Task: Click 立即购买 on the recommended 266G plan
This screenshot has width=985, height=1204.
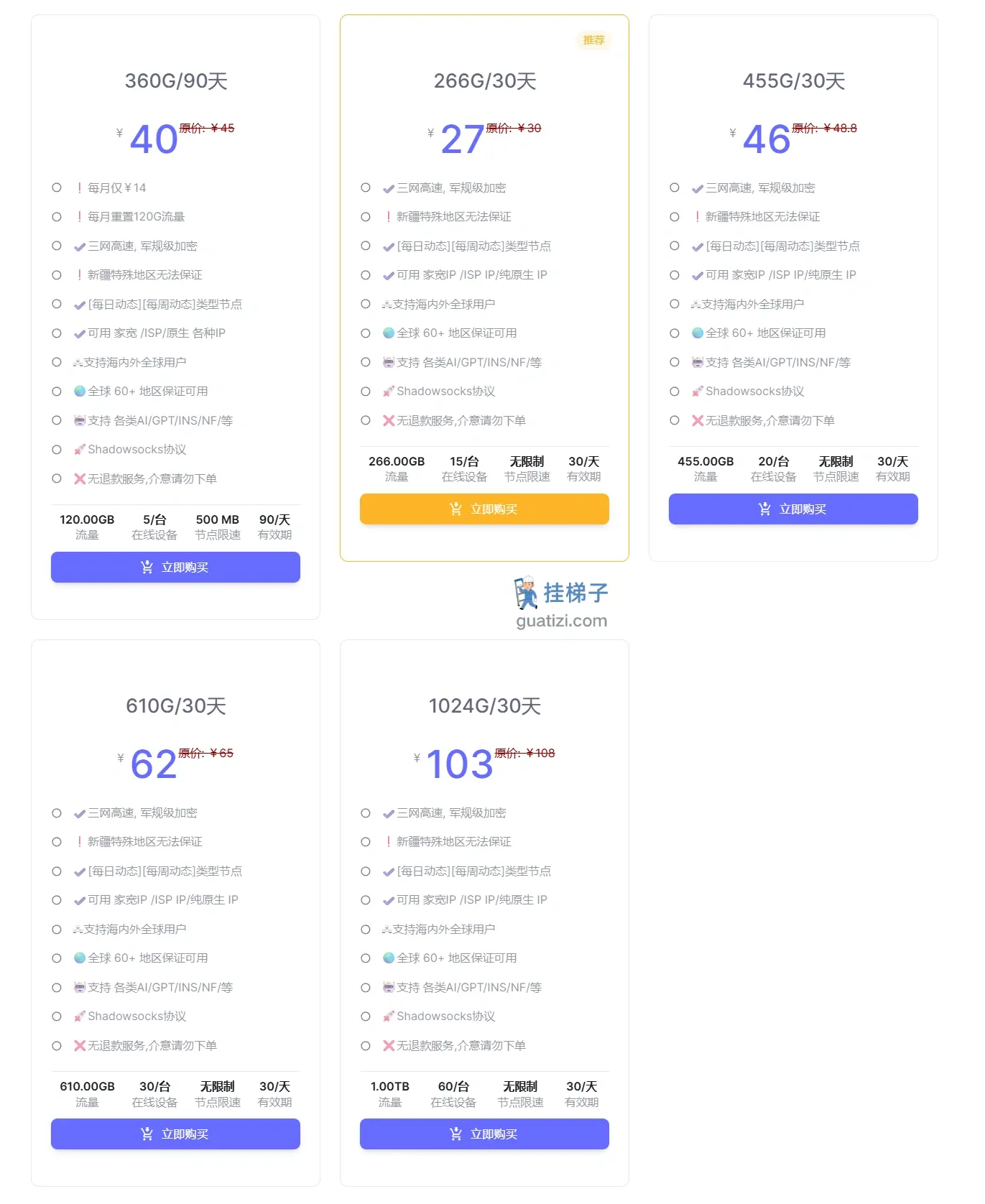Action: 484,509
